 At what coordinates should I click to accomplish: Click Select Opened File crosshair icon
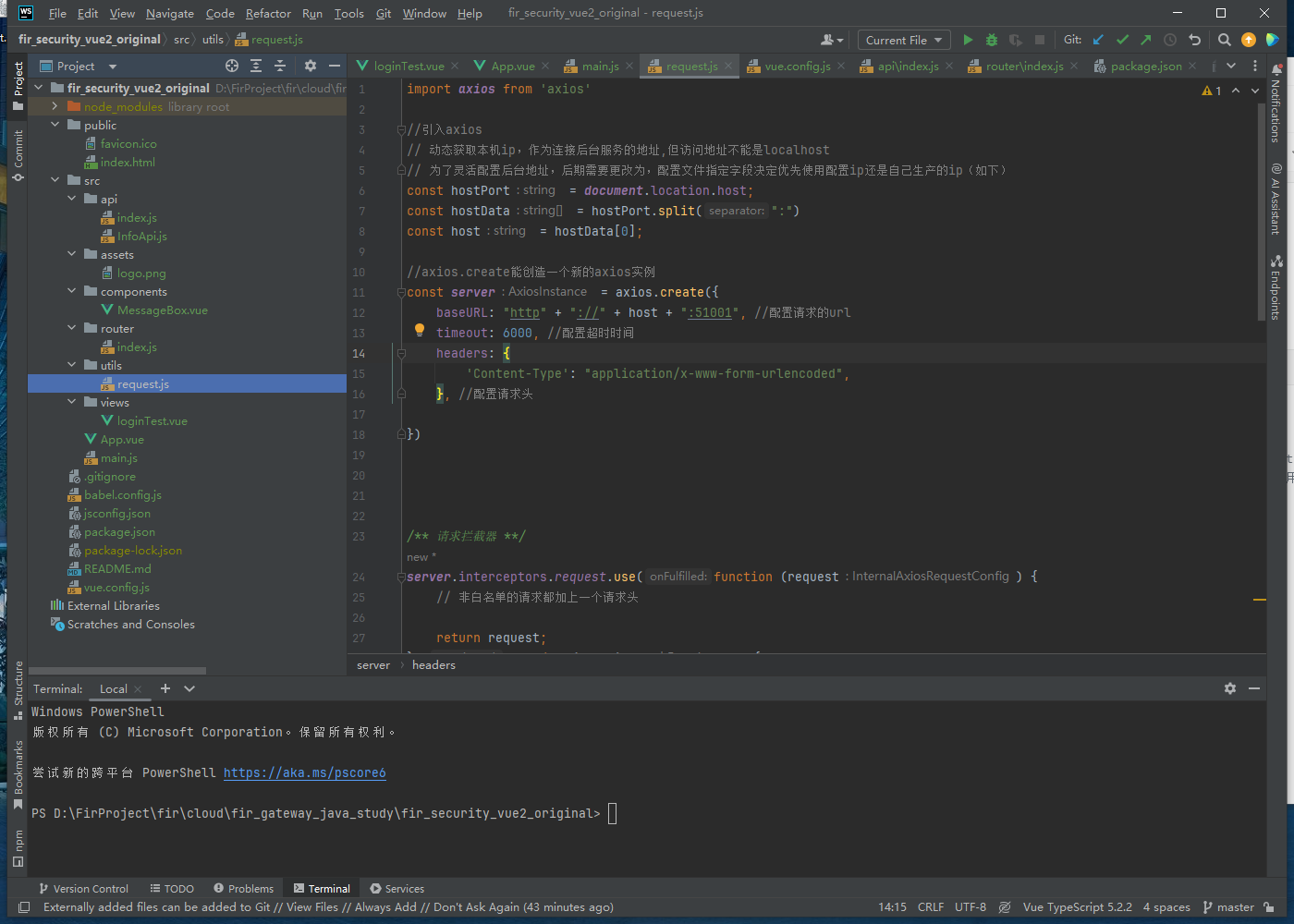click(232, 66)
